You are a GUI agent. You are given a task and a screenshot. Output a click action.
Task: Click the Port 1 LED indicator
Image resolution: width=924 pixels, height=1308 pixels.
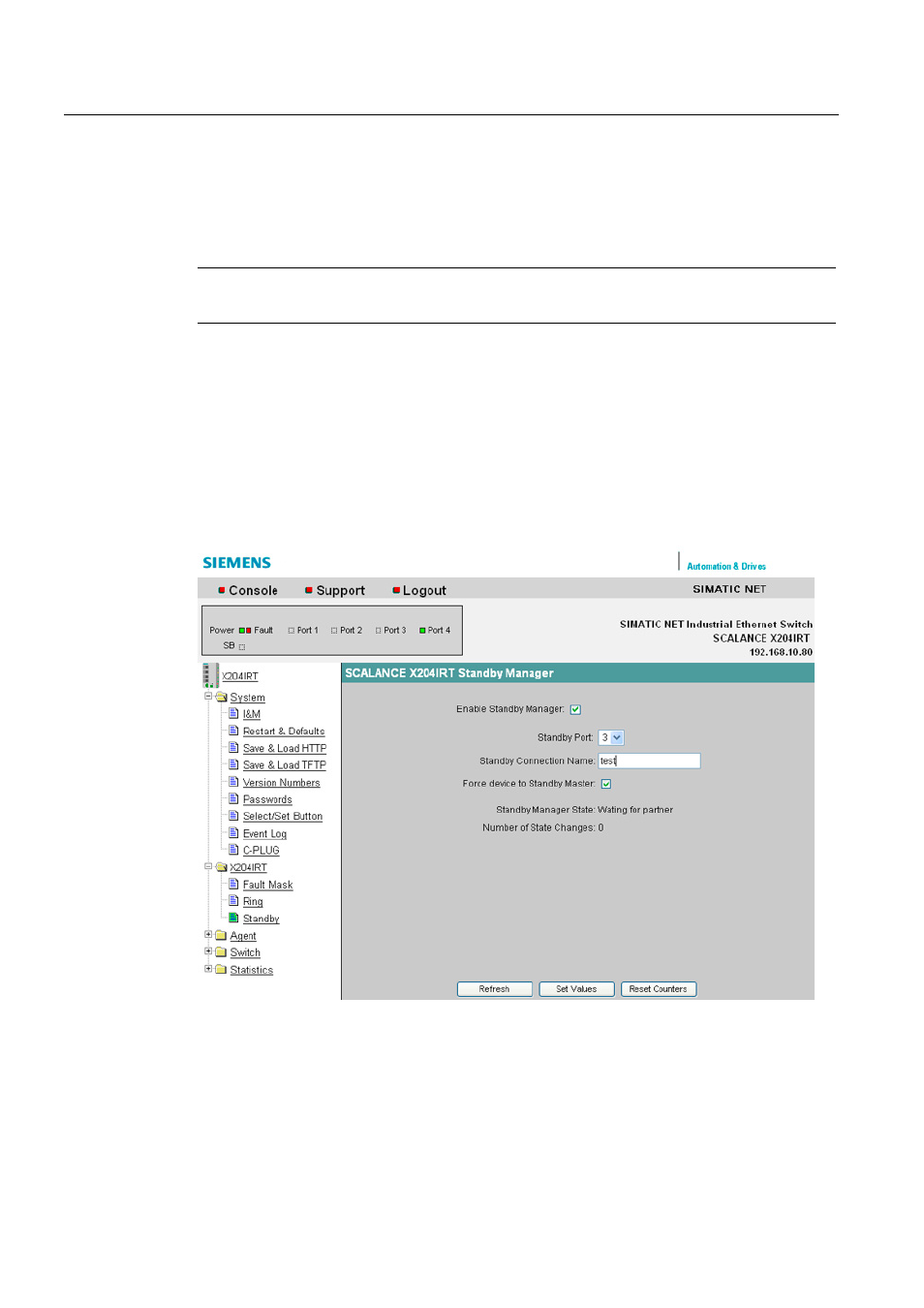tap(291, 631)
